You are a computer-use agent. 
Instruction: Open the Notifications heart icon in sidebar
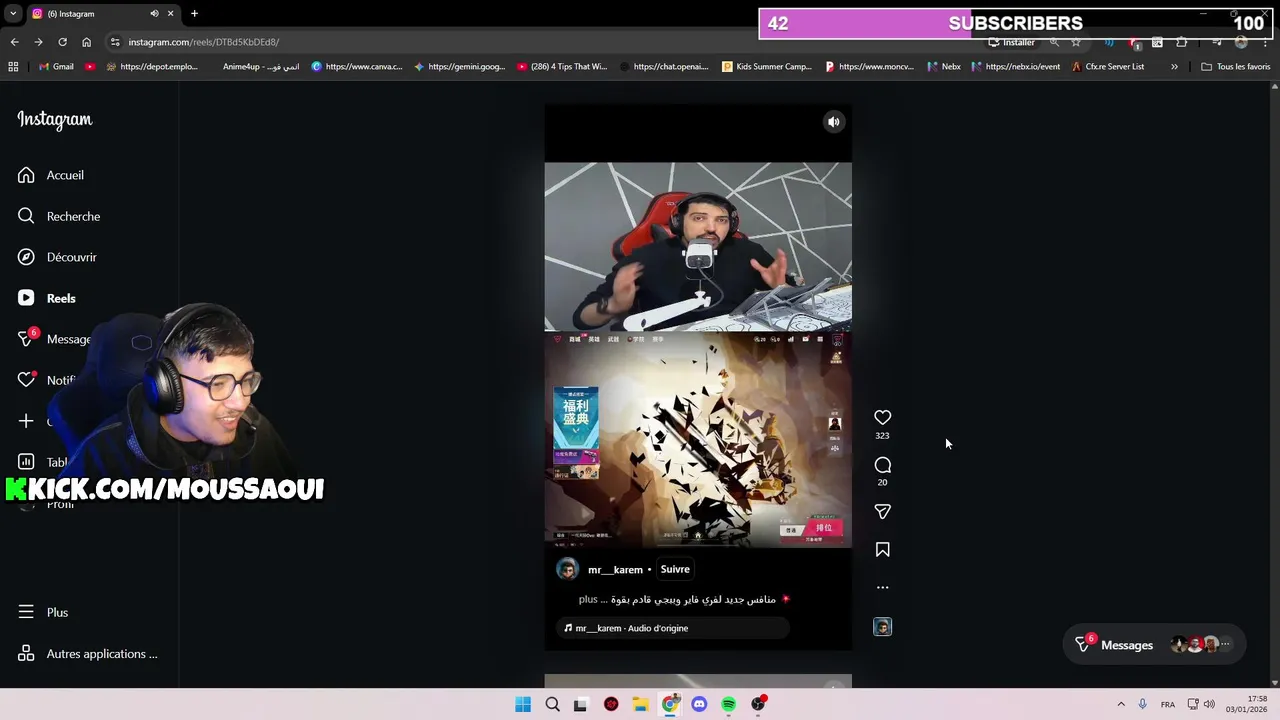tap(26, 380)
